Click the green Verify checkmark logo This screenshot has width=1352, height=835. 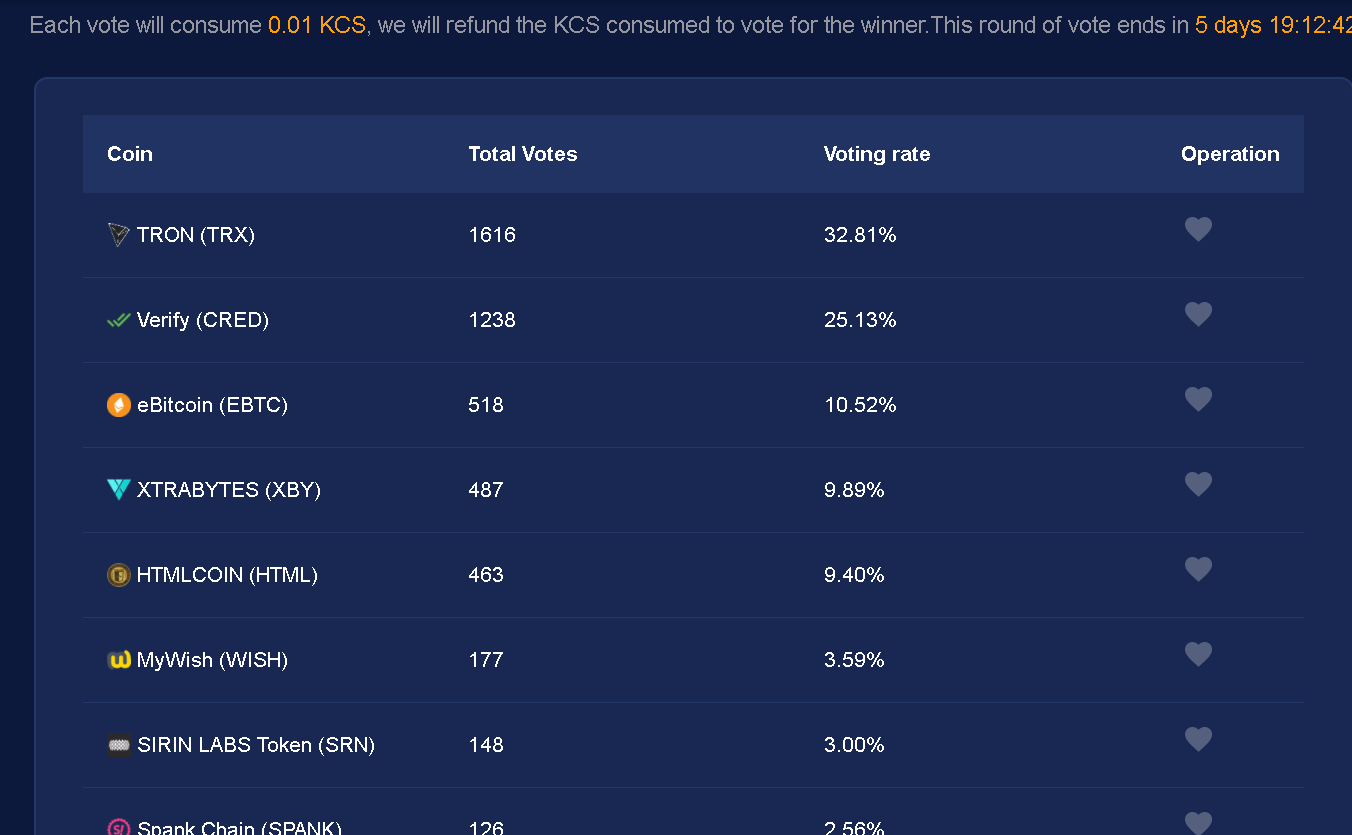coord(119,320)
